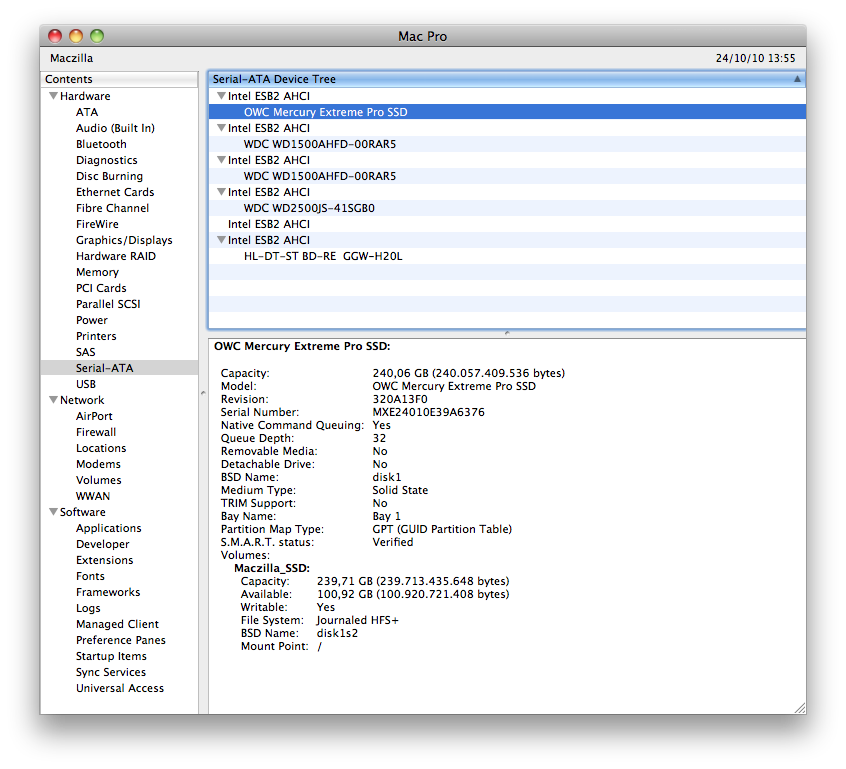
Task: Collapse the Intel ESB2 AHCI node containing the BD-RE drive
Action: [220, 239]
